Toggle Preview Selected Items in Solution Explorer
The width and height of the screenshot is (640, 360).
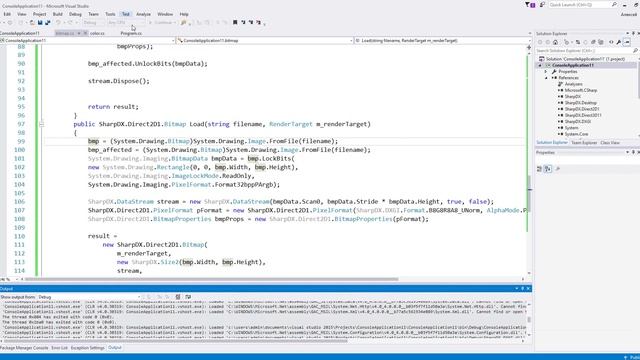(627, 42)
